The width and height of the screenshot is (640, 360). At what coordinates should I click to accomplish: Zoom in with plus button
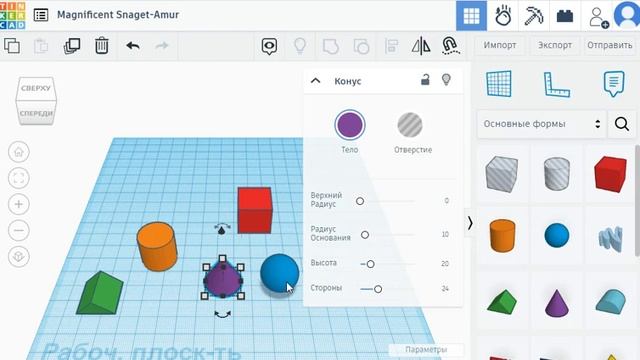[x=19, y=204]
